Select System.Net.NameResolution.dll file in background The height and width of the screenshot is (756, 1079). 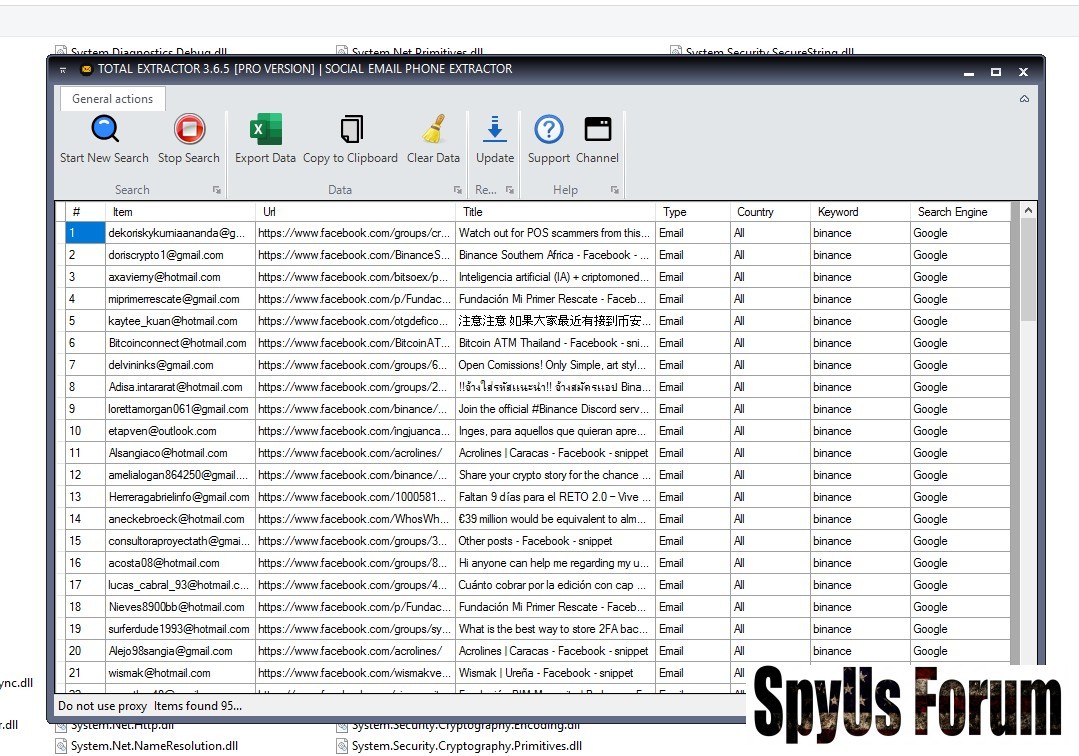click(x=154, y=746)
